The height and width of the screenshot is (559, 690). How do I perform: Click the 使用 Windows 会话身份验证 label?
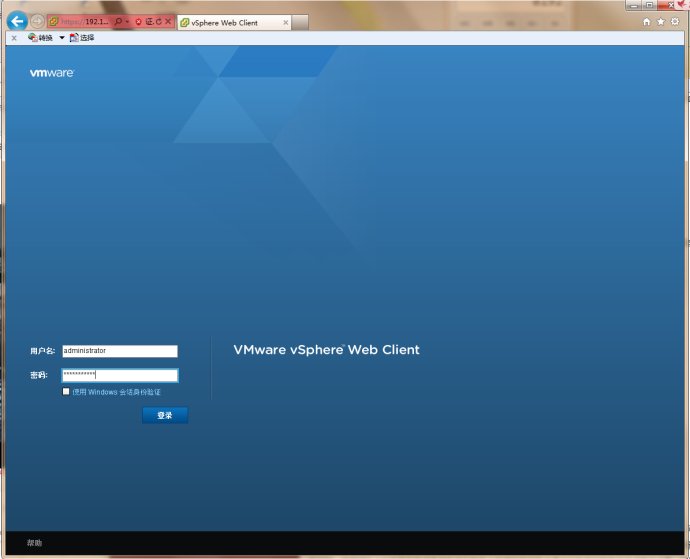coord(116,392)
